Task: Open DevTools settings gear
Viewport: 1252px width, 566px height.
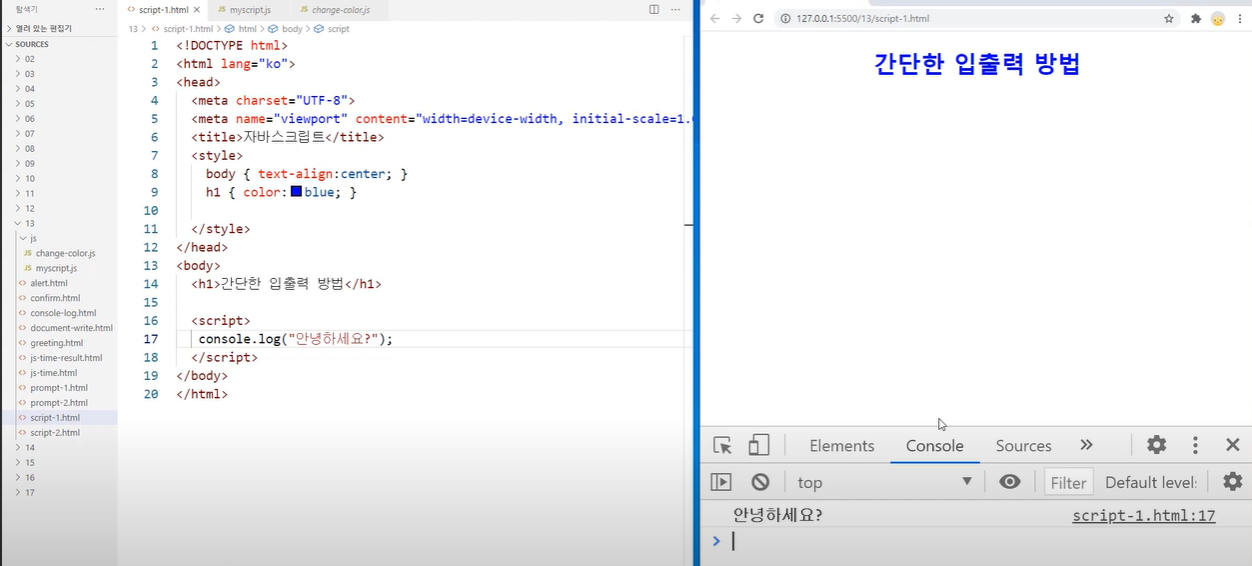Action: pos(1157,445)
